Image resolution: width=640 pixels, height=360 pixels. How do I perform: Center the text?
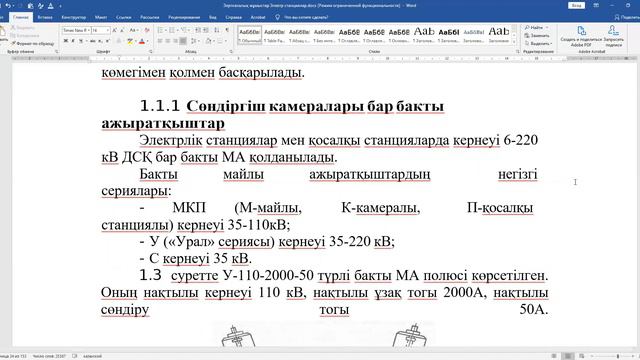[x=168, y=41]
